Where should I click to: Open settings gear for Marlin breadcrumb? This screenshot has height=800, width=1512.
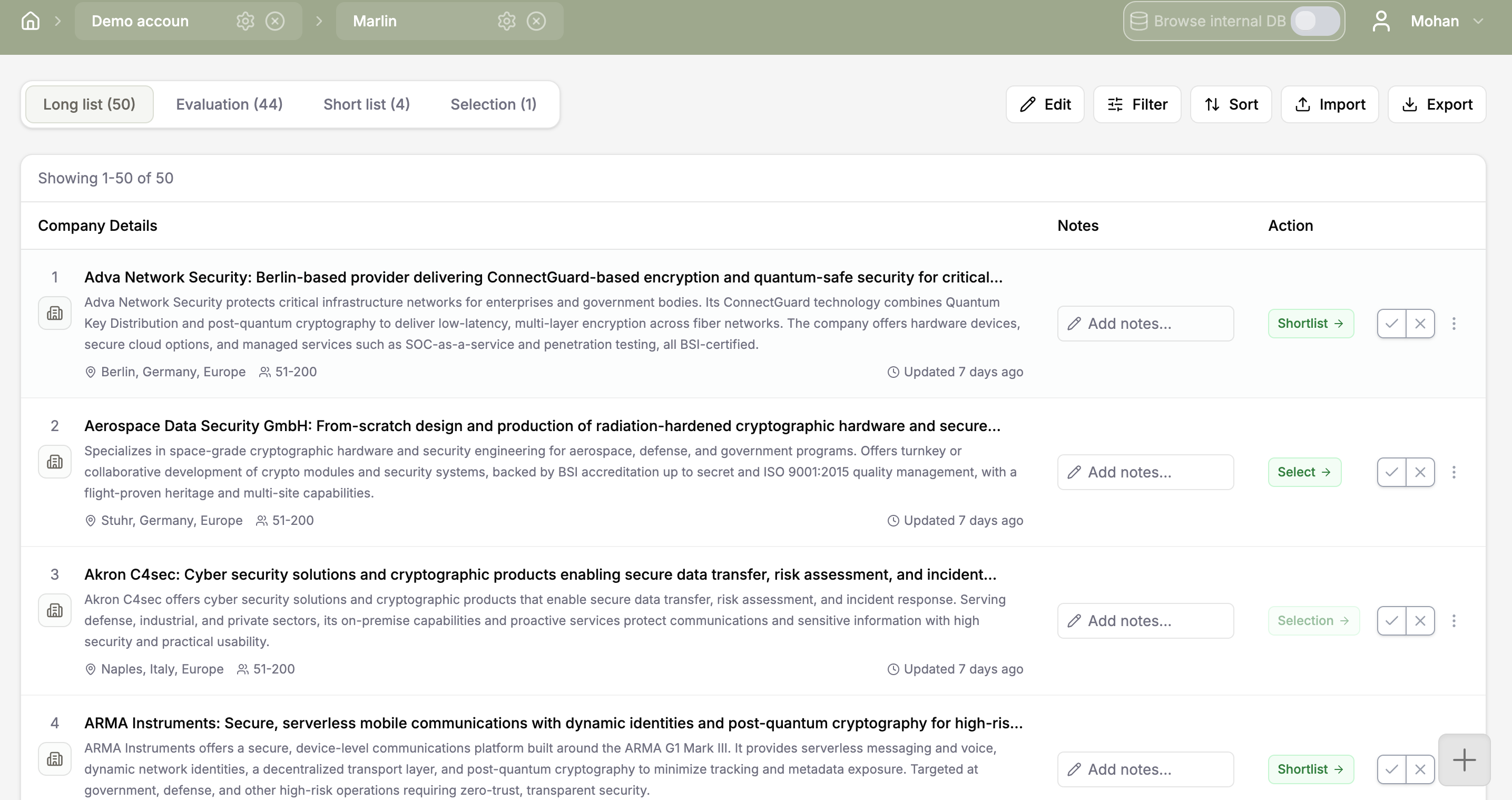[x=506, y=21]
